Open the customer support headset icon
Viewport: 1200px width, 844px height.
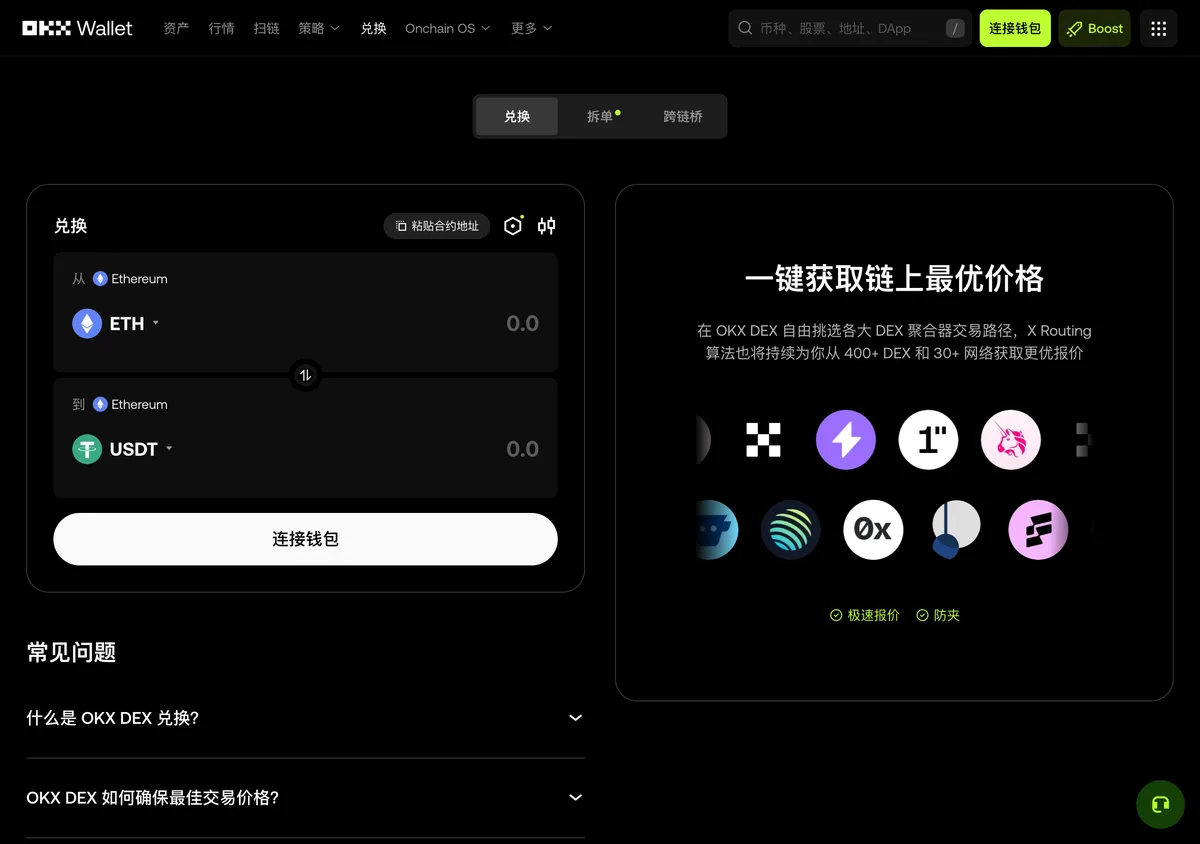[1160, 804]
